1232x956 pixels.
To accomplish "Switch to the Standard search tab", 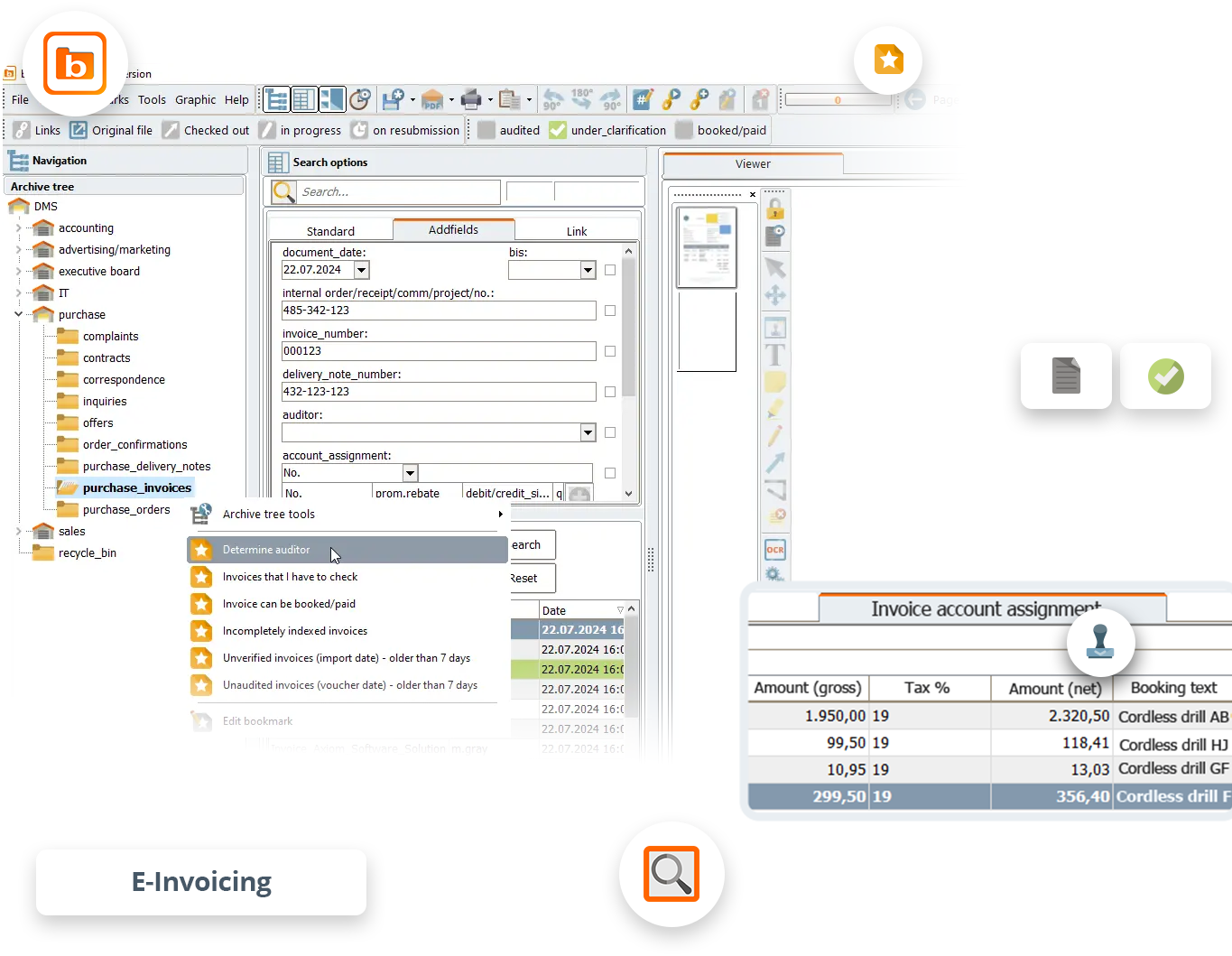I will (330, 230).
